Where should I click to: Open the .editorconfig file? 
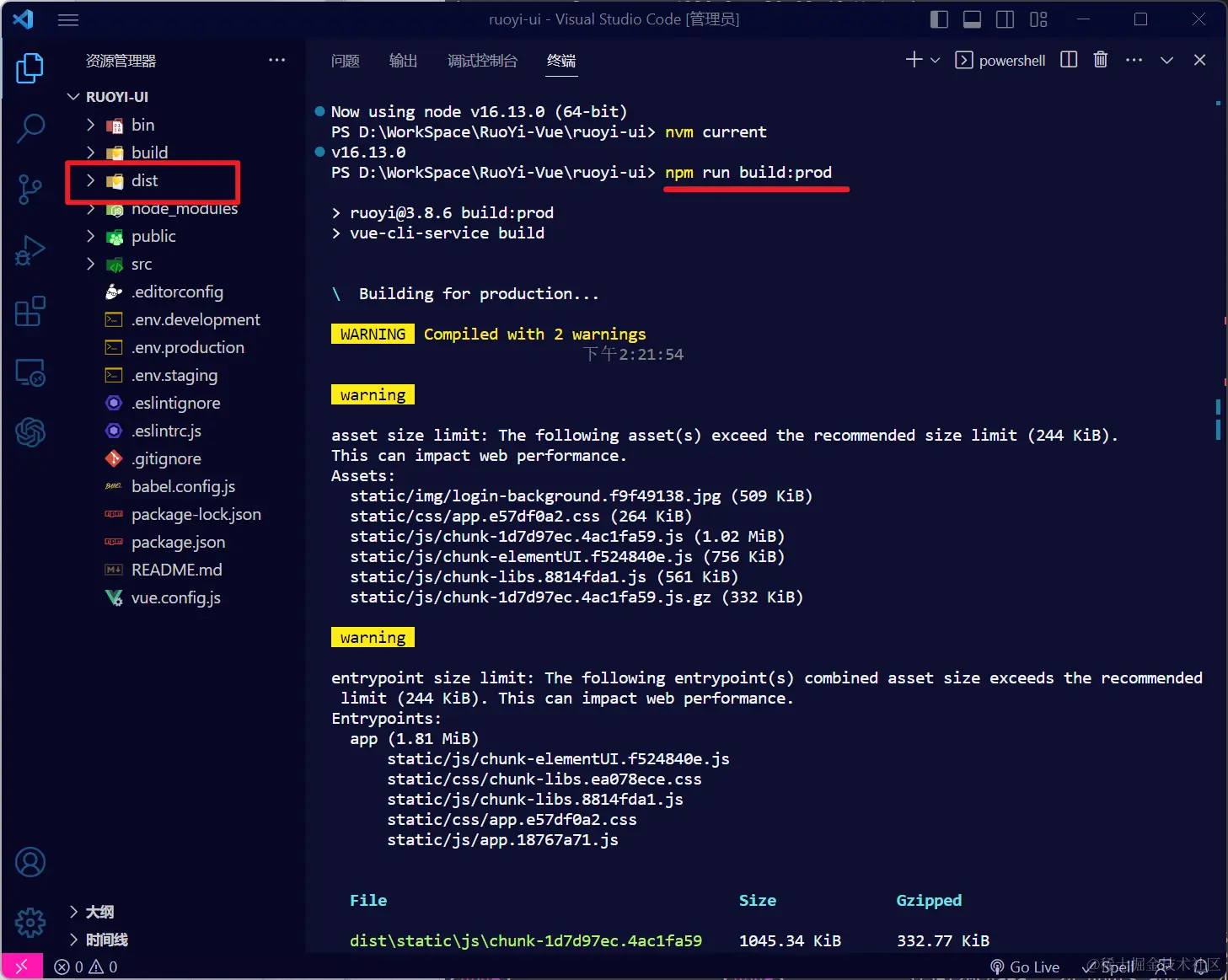177,292
